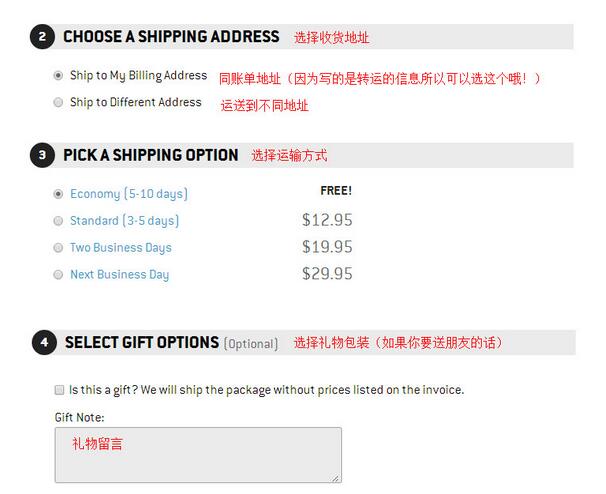Check the 'Is this a gift?' checkbox

click(x=59, y=390)
